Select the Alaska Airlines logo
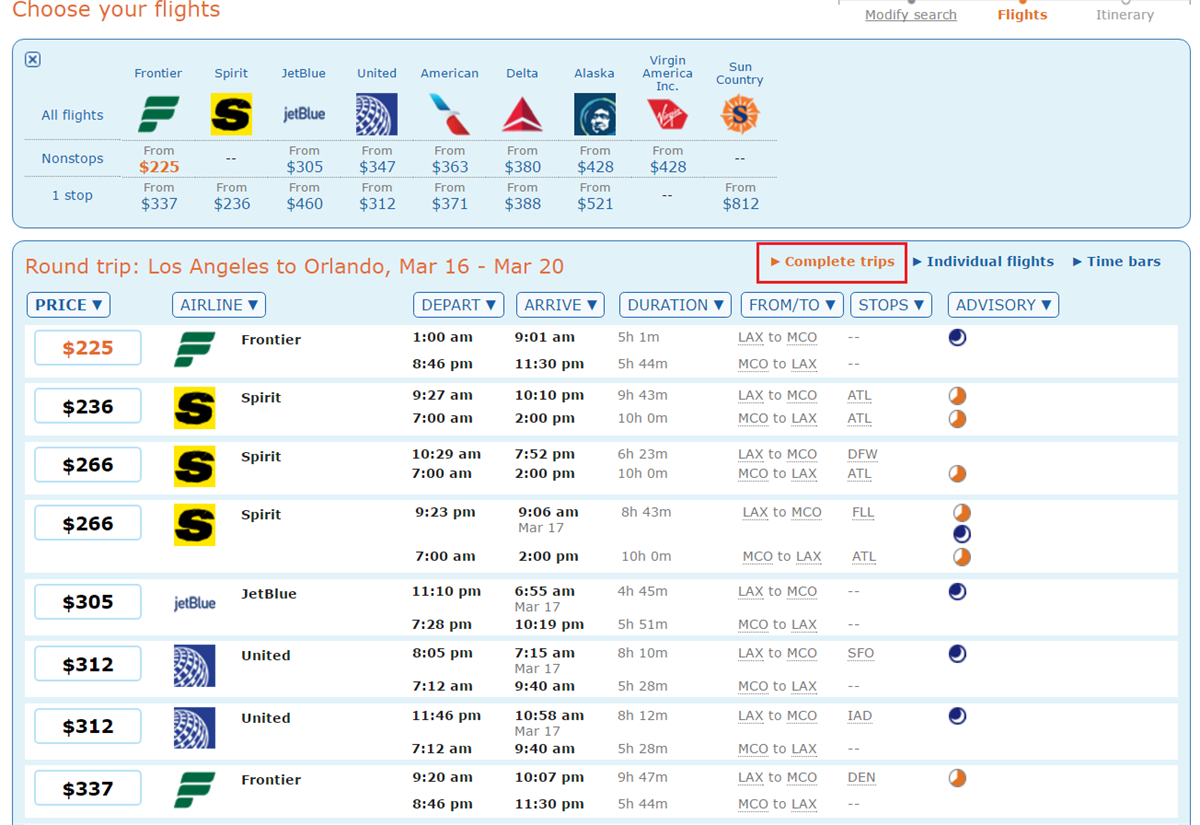The image size is (1200, 825). (x=594, y=113)
